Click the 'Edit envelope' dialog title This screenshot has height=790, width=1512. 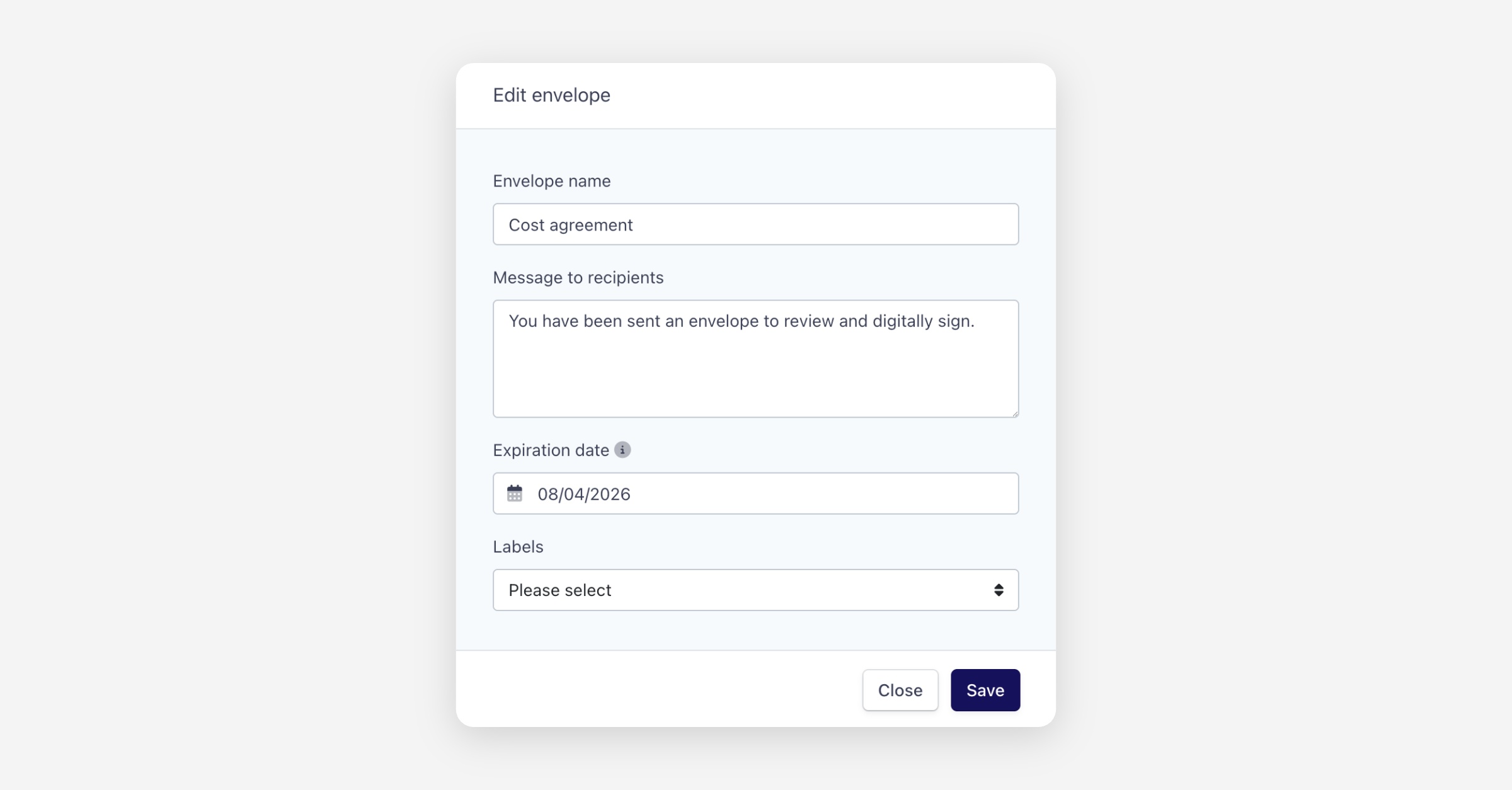[x=551, y=95]
